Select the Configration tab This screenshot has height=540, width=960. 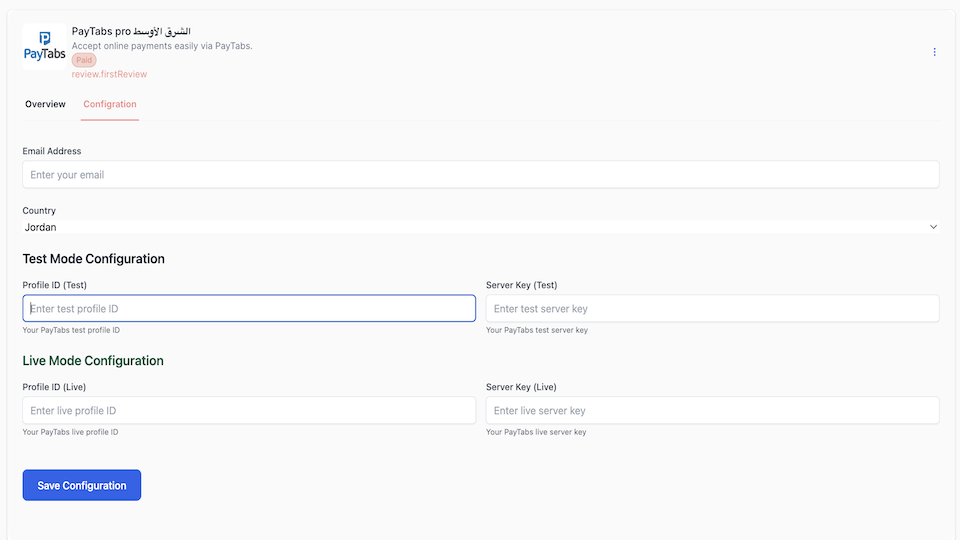tap(110, 104)
